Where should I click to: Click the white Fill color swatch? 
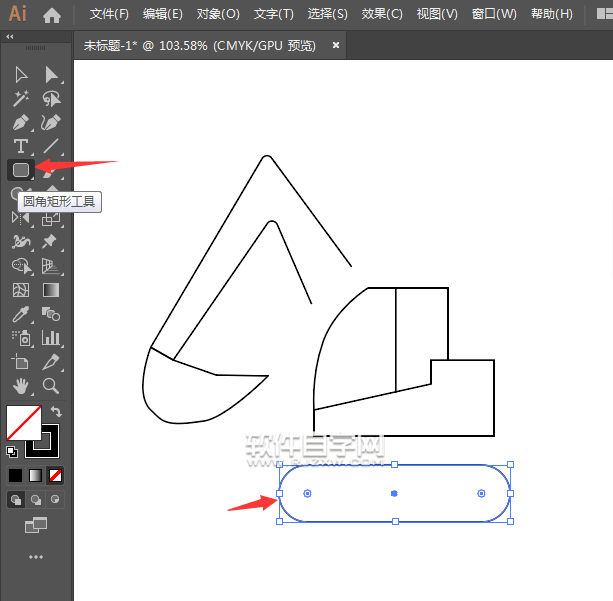click(20, 420)
